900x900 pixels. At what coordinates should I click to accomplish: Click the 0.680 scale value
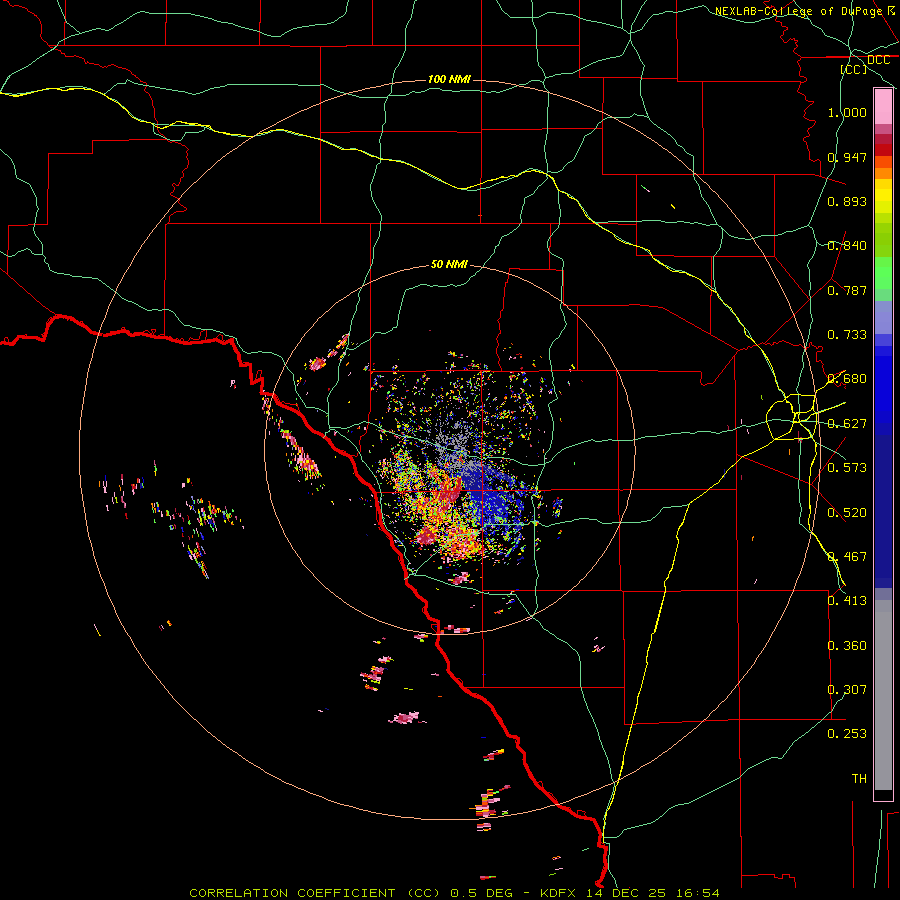coord(847,379)
